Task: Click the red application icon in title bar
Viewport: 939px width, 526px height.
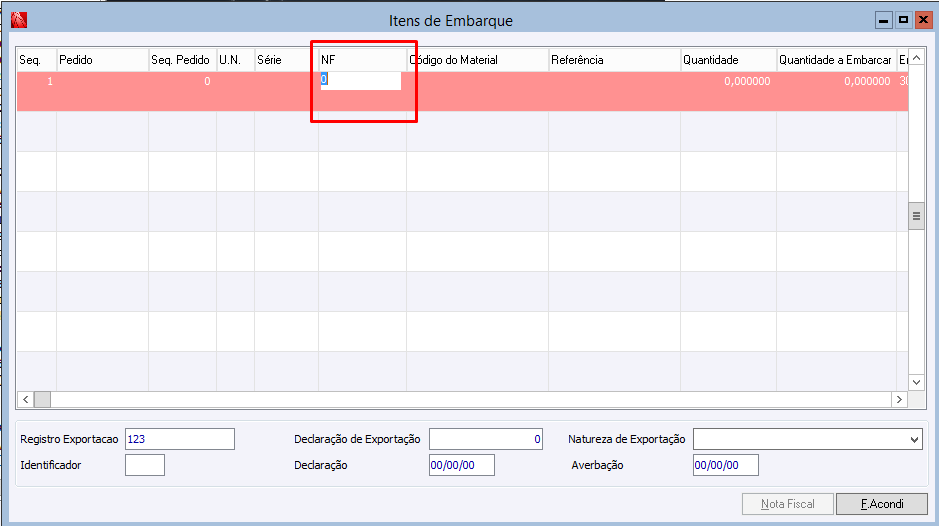Action: [19, 20]
